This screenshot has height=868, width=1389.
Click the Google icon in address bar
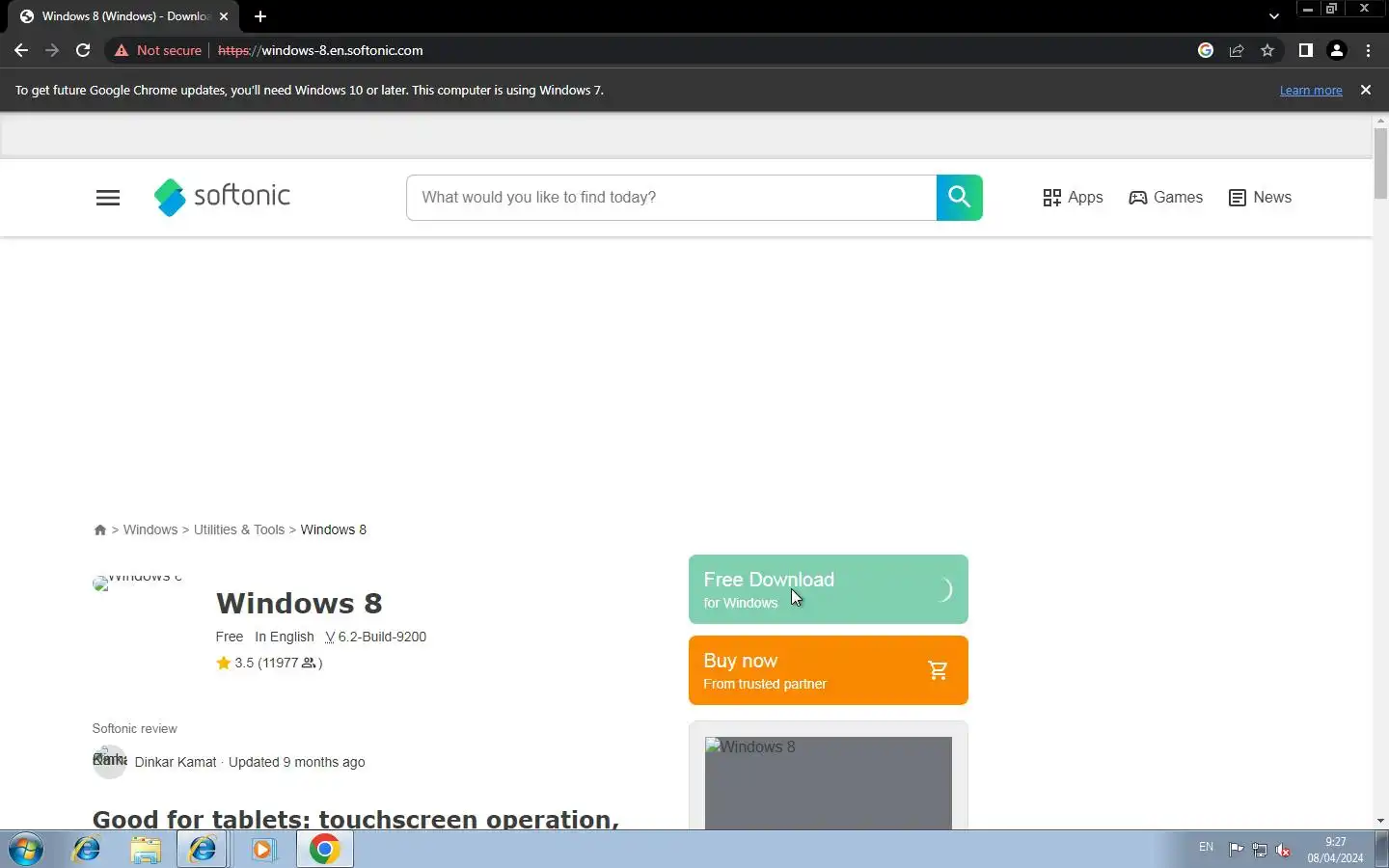pos(1206,50)
